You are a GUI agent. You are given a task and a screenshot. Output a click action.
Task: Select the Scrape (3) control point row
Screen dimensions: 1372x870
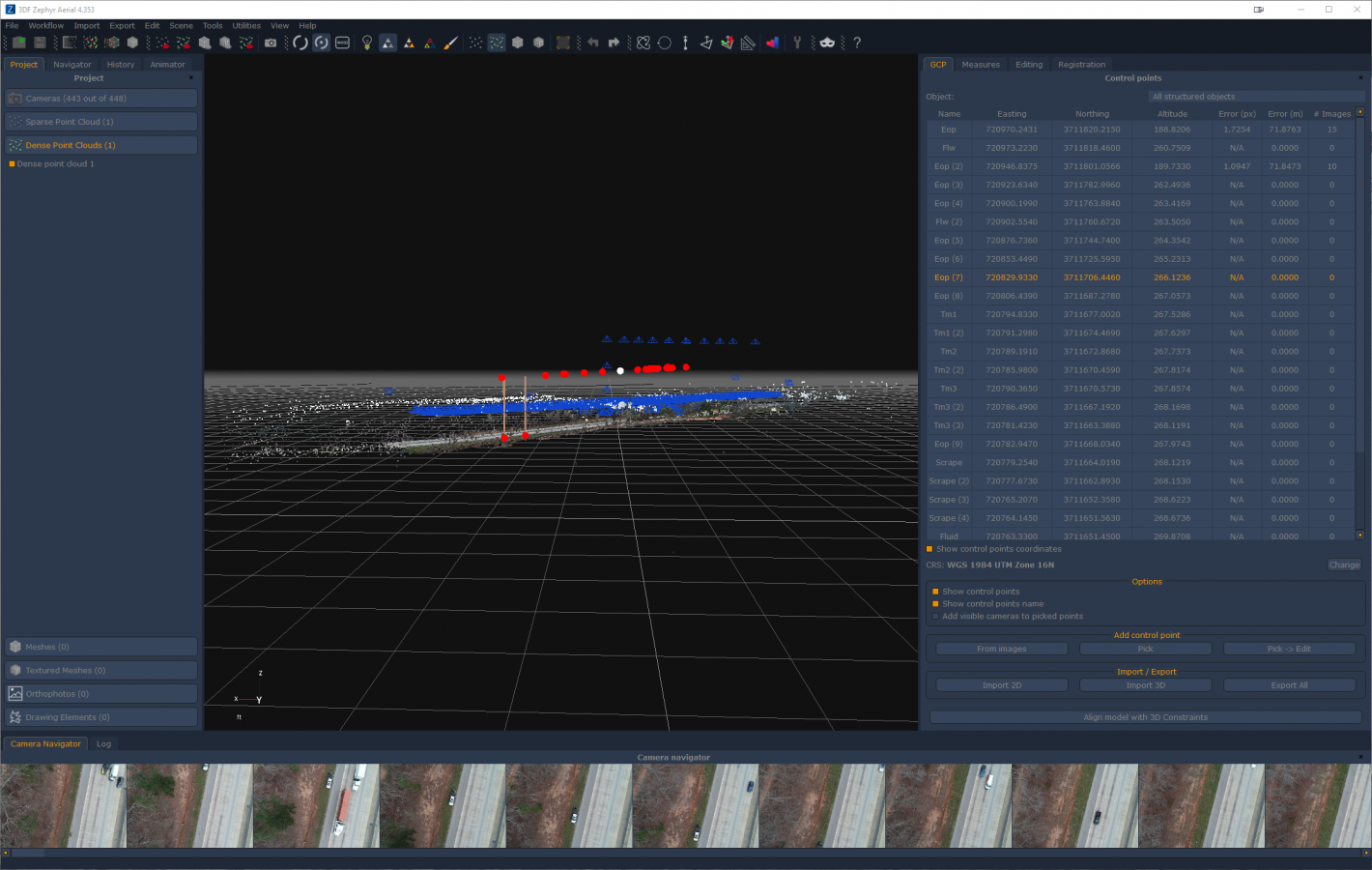[x=1141, y=500]
